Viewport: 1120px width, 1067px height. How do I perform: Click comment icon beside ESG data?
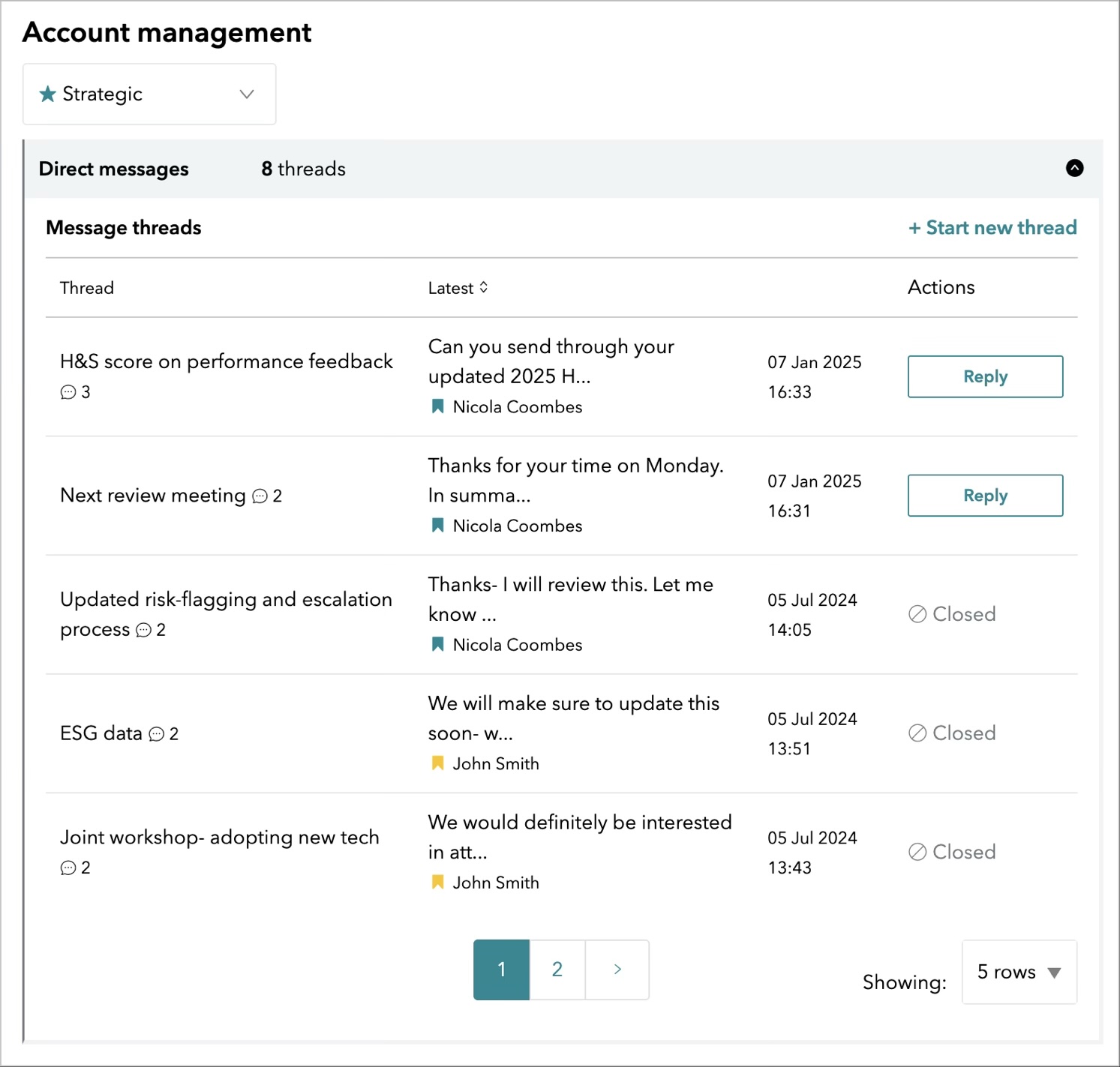[x=157, y=734]
